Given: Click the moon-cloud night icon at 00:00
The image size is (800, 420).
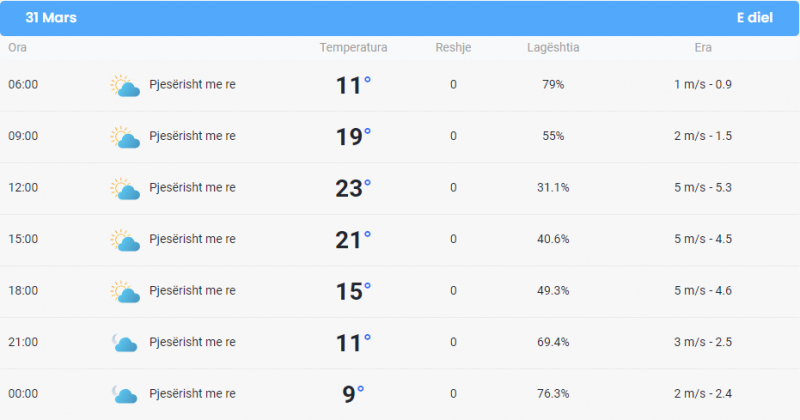Looking at the screenshot, I should point(124,394).
